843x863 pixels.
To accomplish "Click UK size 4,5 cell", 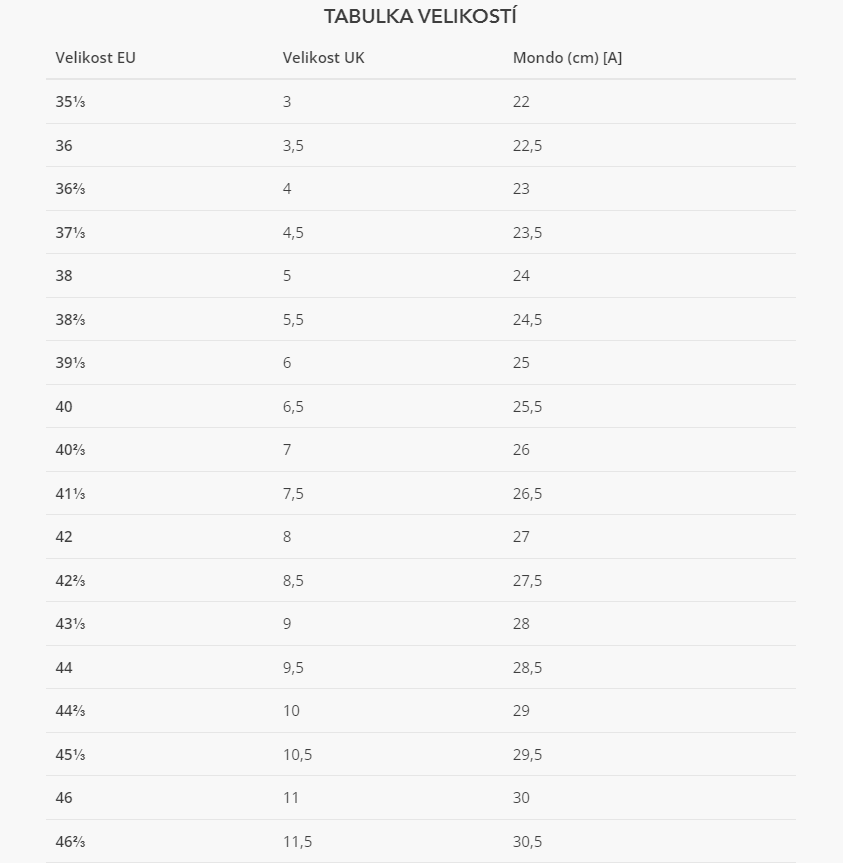I will pos(293,233).
